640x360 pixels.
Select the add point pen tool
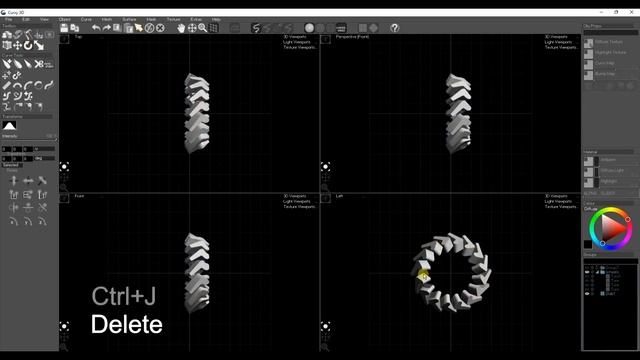[x=7, y=64]
